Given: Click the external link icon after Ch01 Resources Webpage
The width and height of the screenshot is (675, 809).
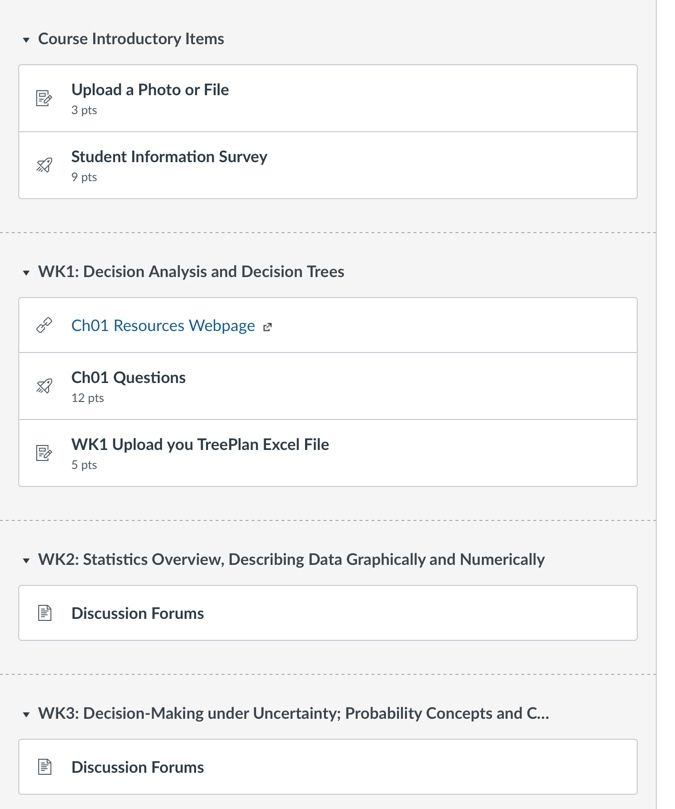Looking at the screenshot, I should pos(267,327).
